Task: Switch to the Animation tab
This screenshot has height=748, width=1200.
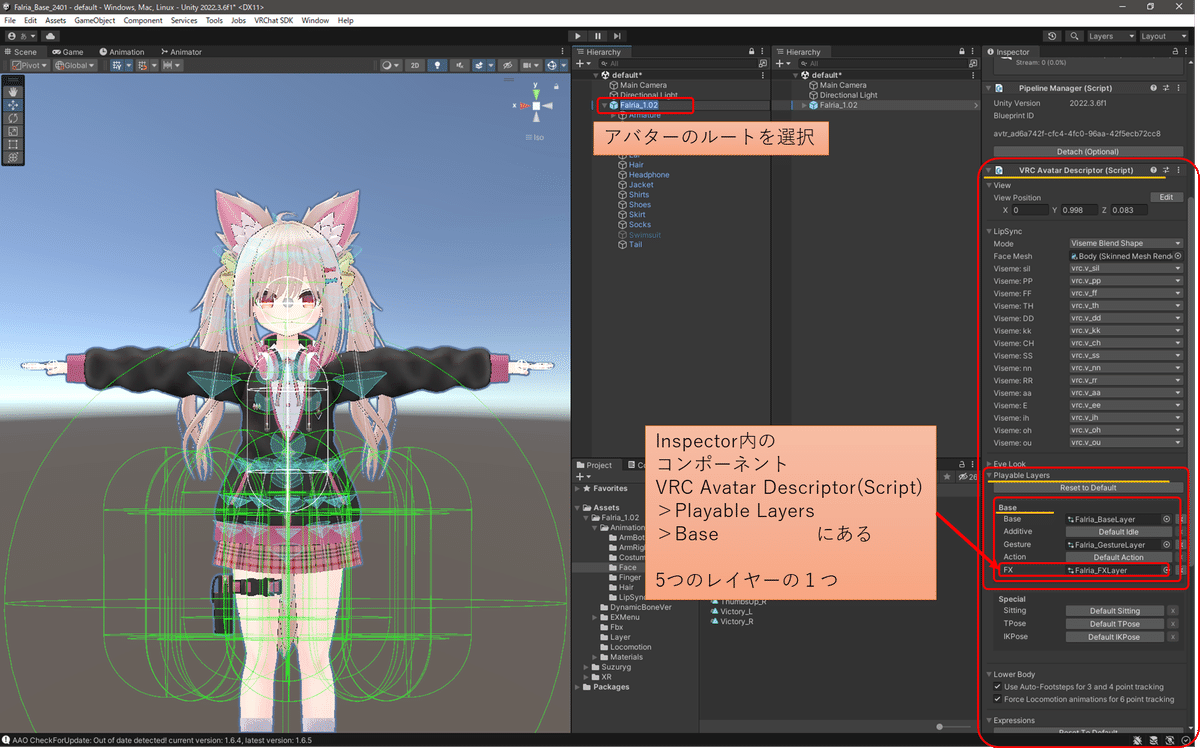Action: [x=122, y=51]
